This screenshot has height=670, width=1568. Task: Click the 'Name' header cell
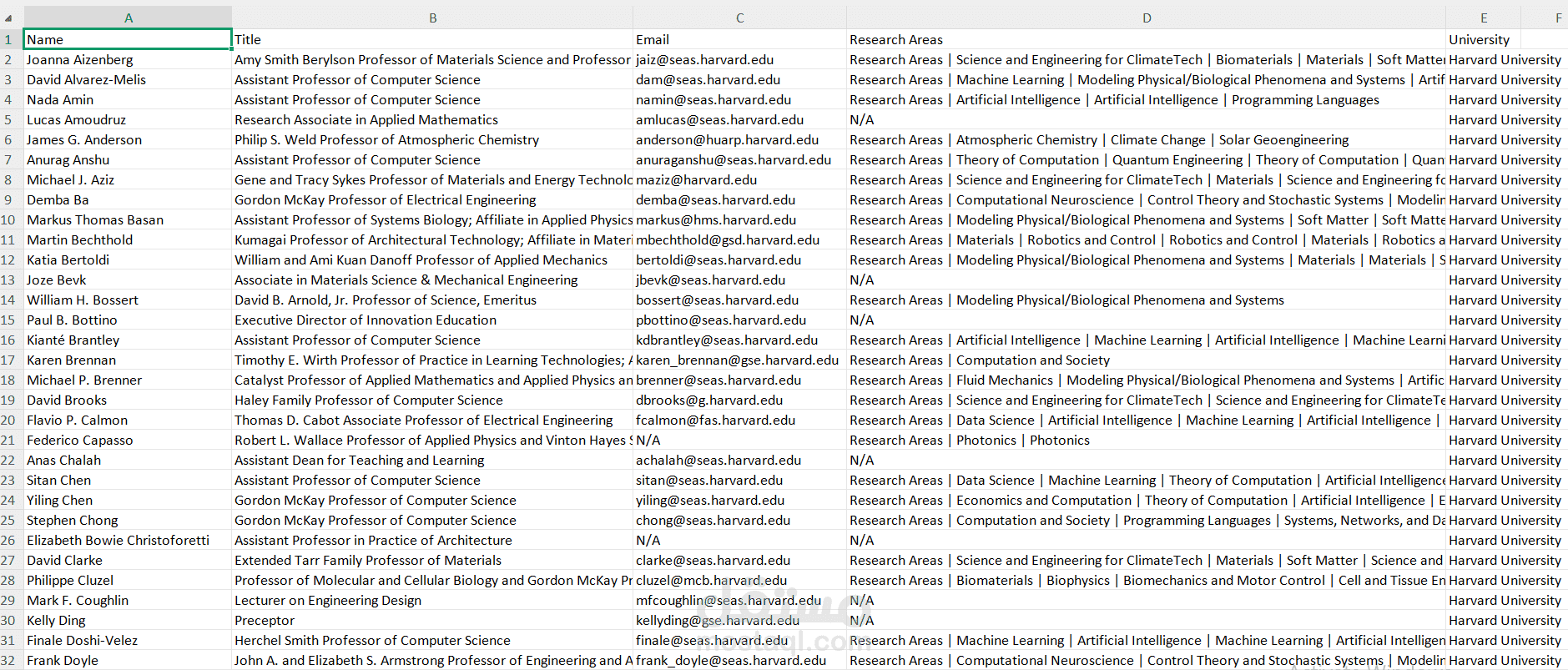[128, 39]
